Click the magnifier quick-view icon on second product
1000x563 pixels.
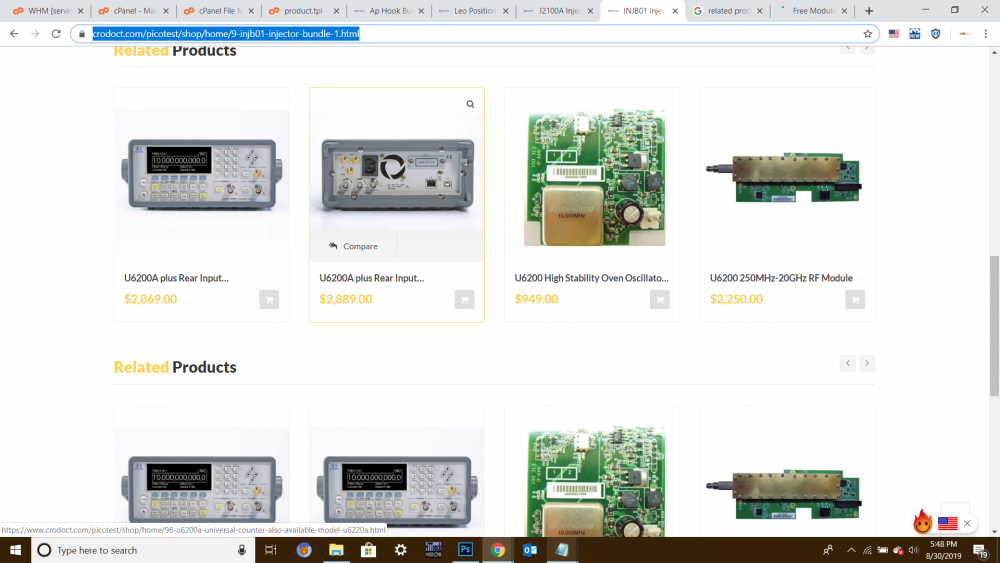pyautogui.click(x=470, y=104)
